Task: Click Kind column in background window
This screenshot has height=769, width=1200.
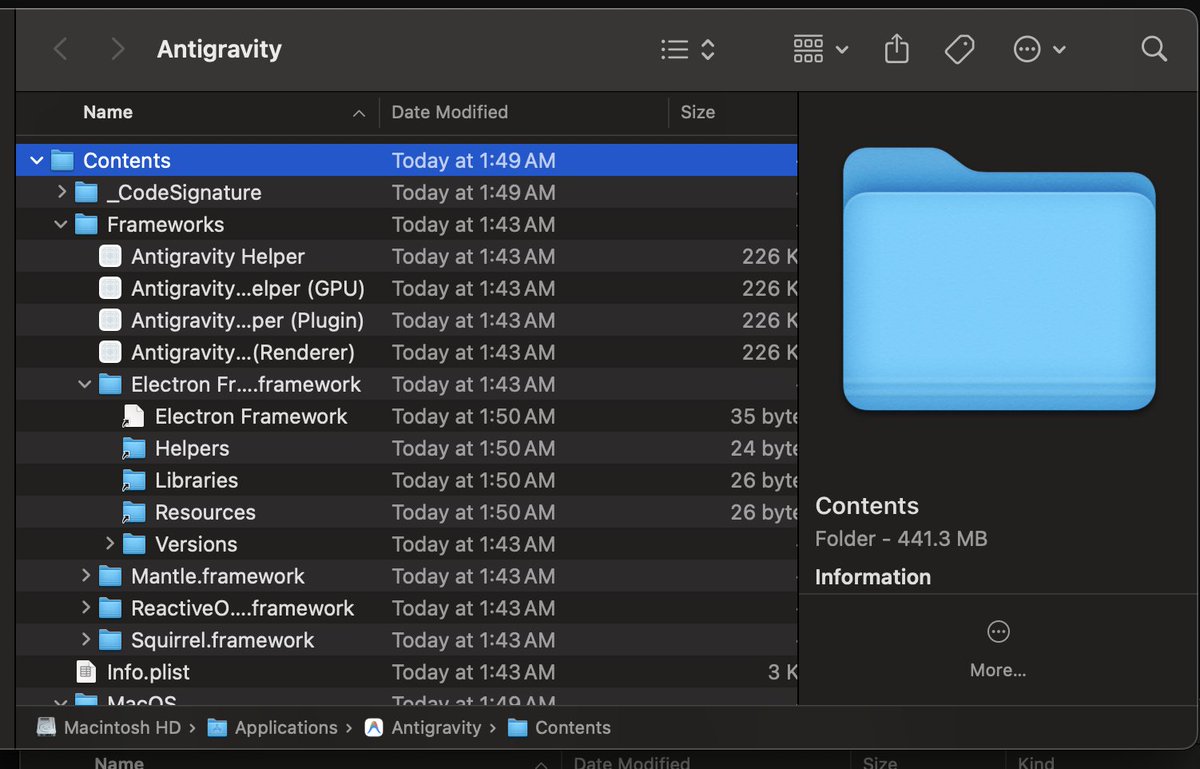Action: pos(1036,762)
